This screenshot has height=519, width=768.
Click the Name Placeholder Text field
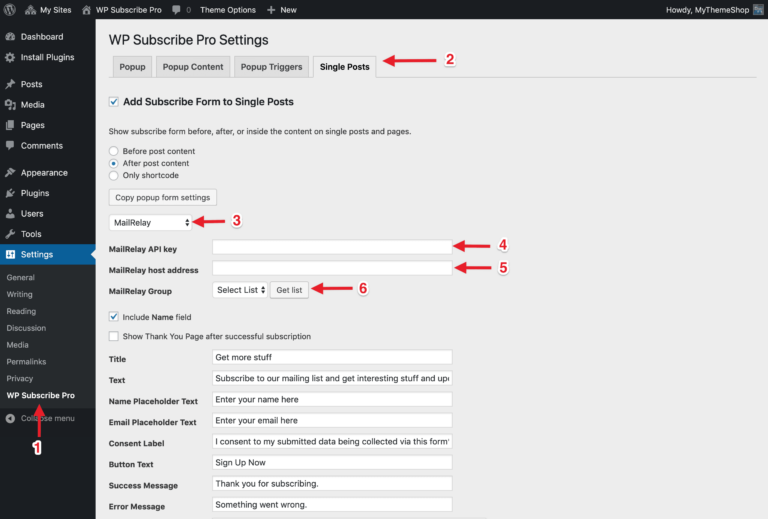pos(332,400)
